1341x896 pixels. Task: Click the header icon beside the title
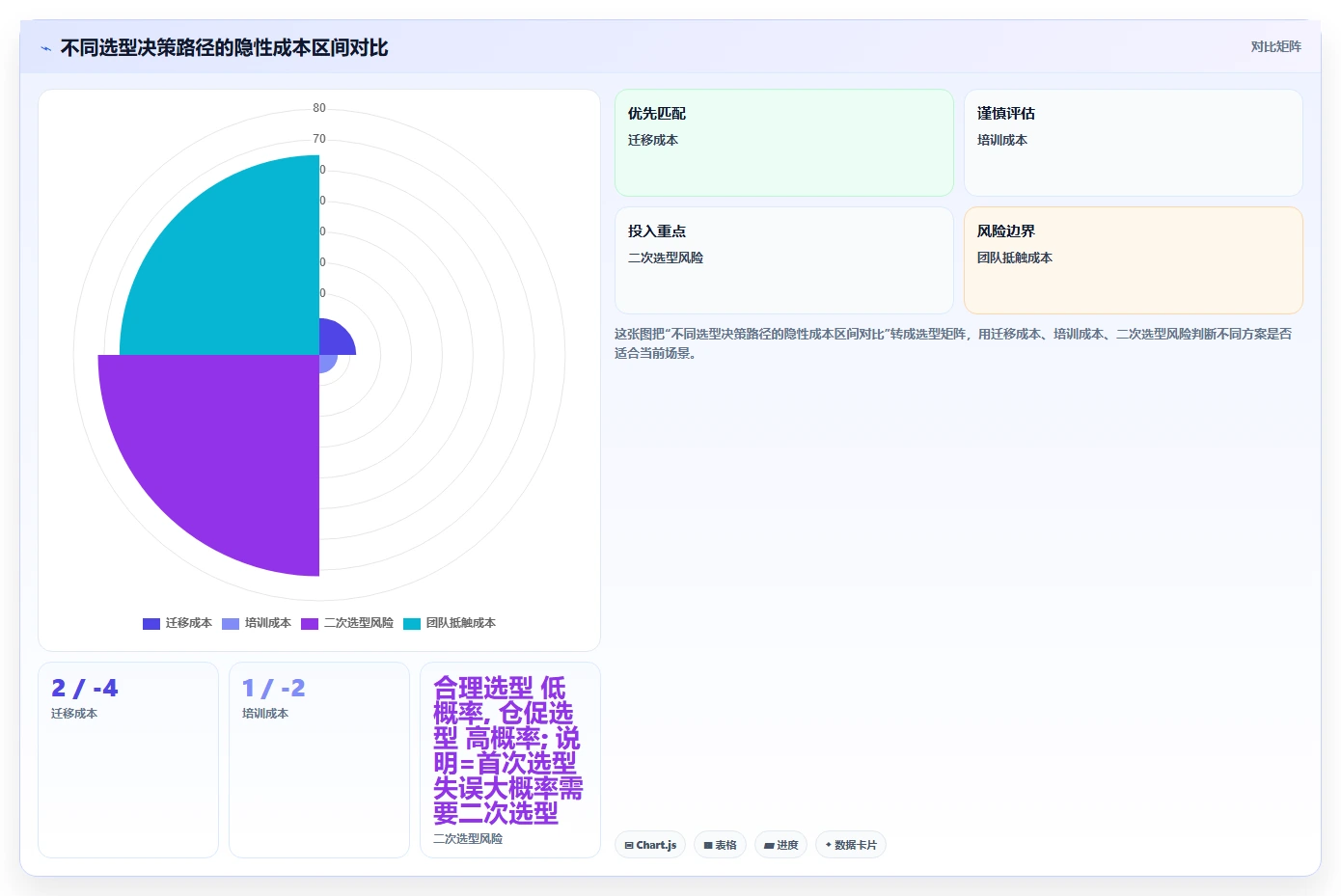45,48
